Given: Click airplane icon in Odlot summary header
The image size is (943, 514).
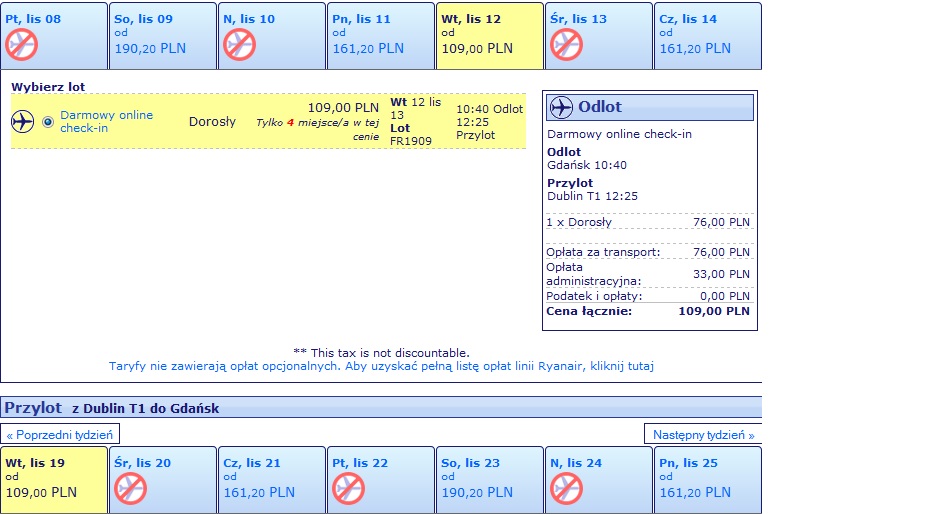Looking at the screenshot, I should pos(561,108).
